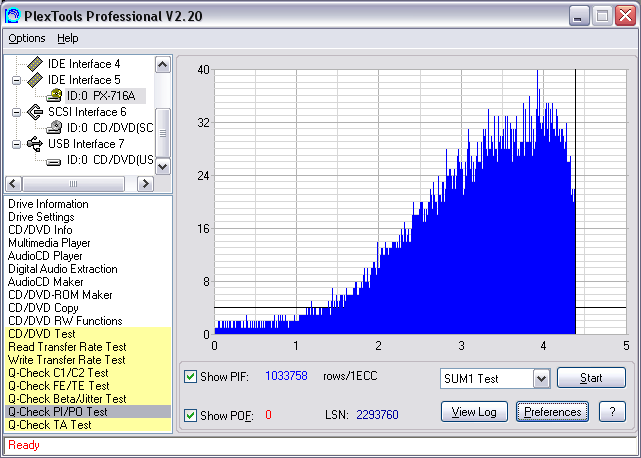The image size is (641, 458).
Task: Toggle the Show POF checkbox
Action: pyautogui.click(x=190, y=415)
